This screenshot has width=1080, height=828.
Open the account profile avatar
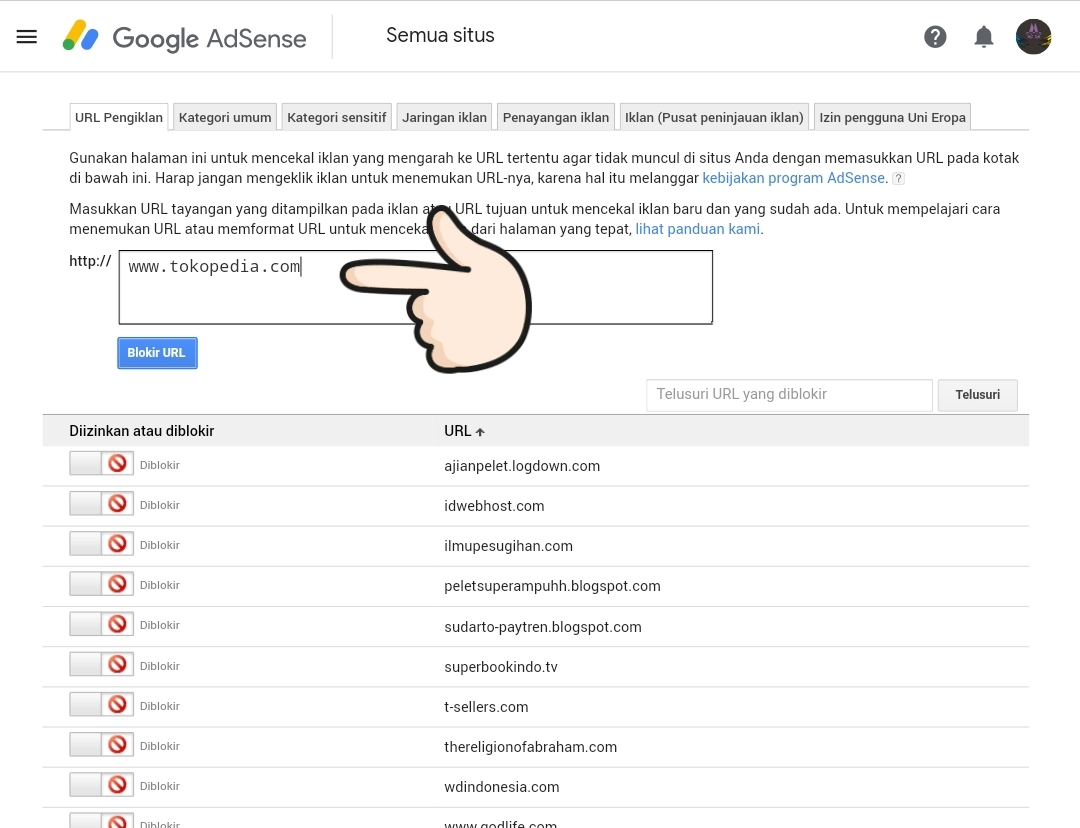pos(1033,37)
